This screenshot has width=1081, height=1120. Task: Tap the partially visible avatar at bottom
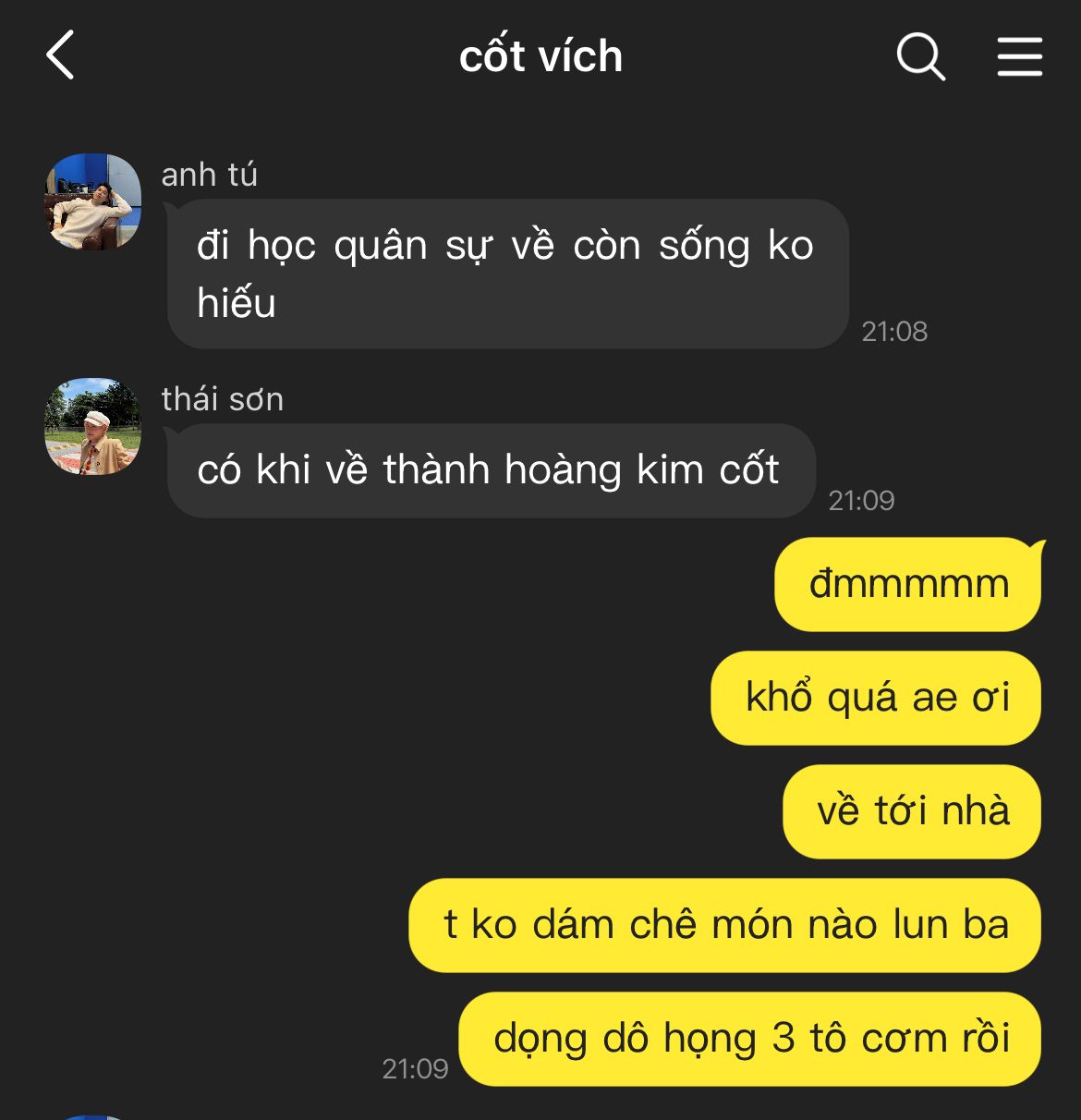(x=92, y=1117)
